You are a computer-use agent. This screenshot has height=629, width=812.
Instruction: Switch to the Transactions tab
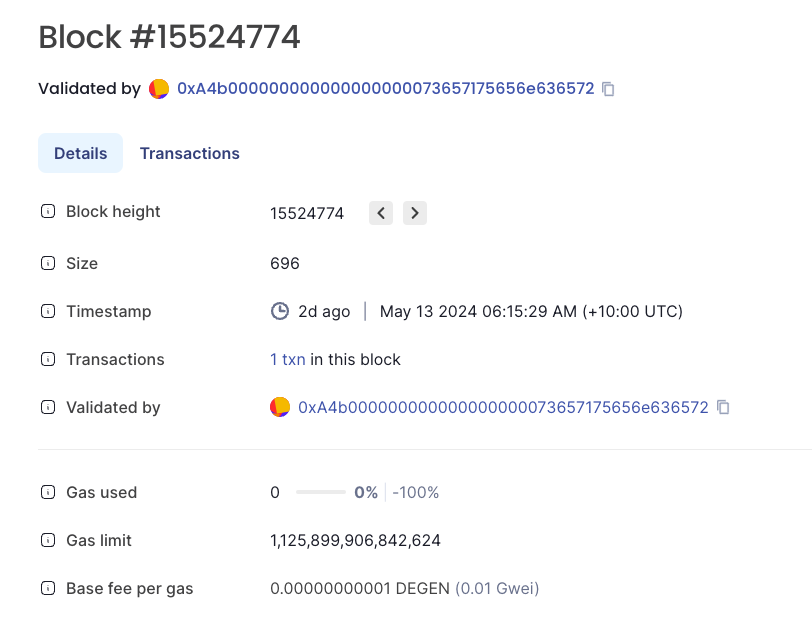pyautogui.click(x=190, y=153)
